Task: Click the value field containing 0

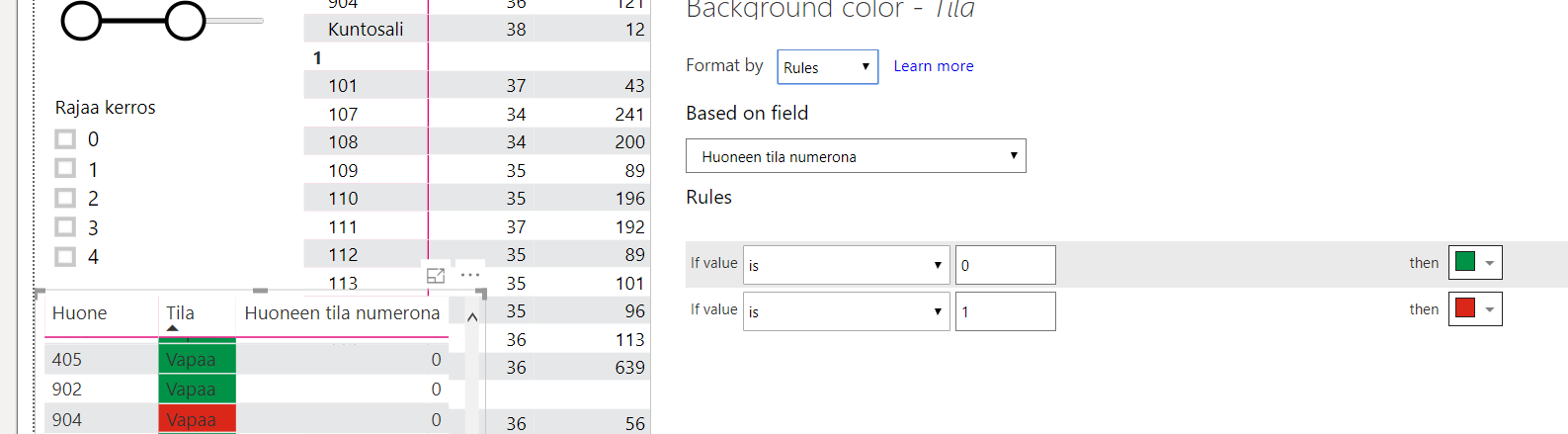Action: pos(1006,265)
